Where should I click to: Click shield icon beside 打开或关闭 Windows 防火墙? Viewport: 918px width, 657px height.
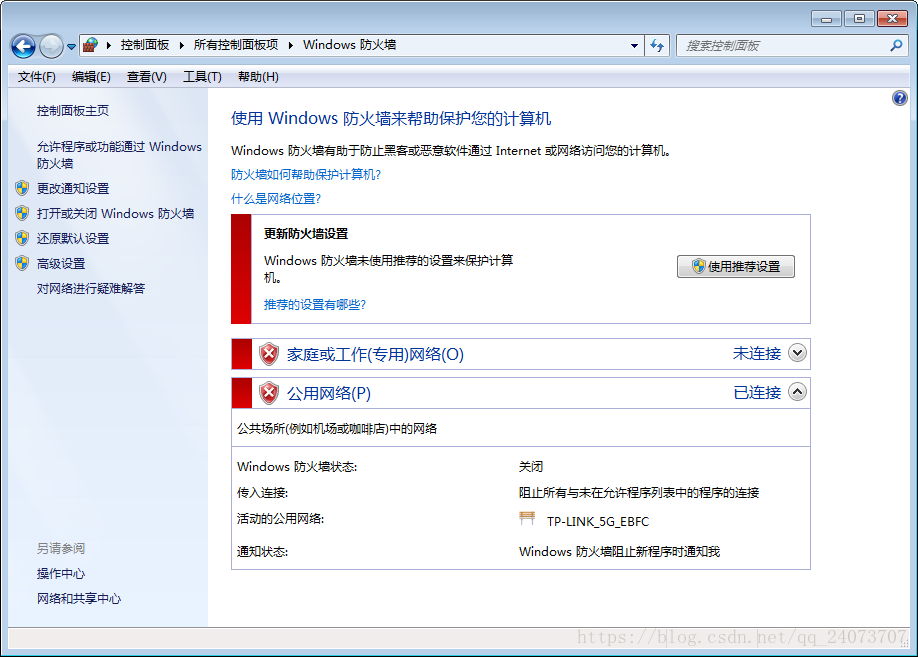point(22,213)
